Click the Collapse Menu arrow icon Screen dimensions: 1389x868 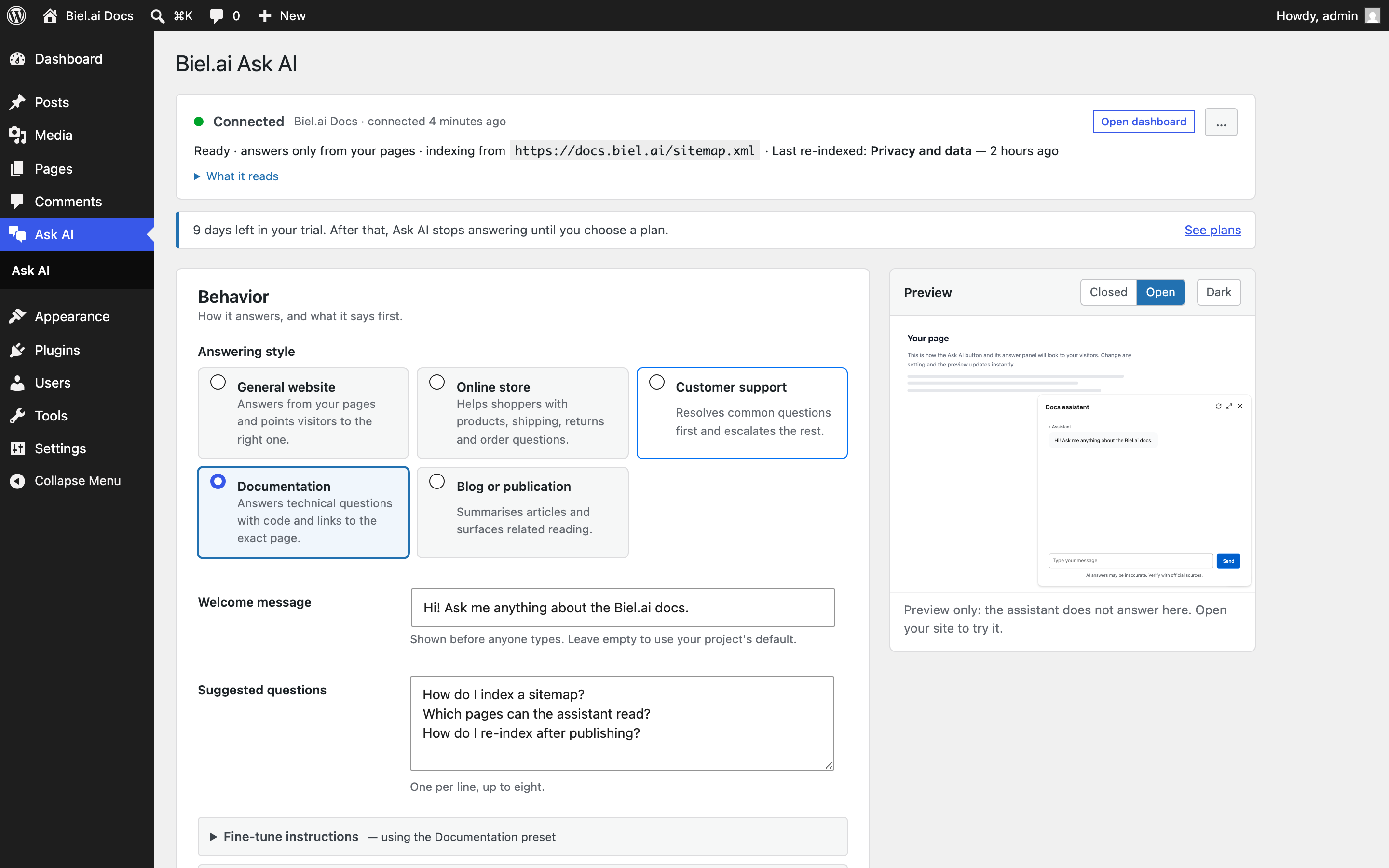17,480
